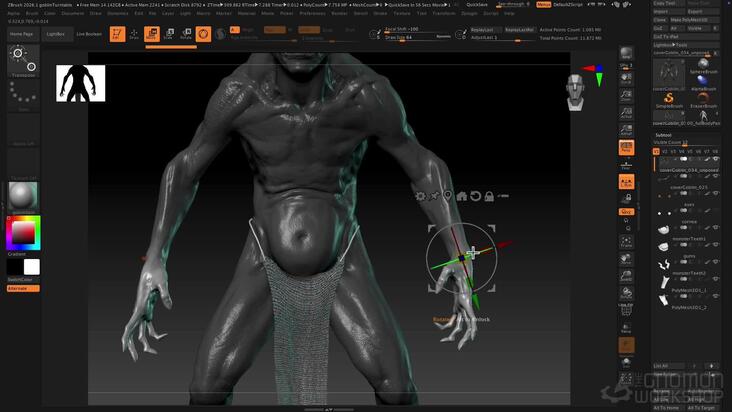Screen dimensions: 732x412
Task: Click the Frame view icon
Action: click(626, 242)
